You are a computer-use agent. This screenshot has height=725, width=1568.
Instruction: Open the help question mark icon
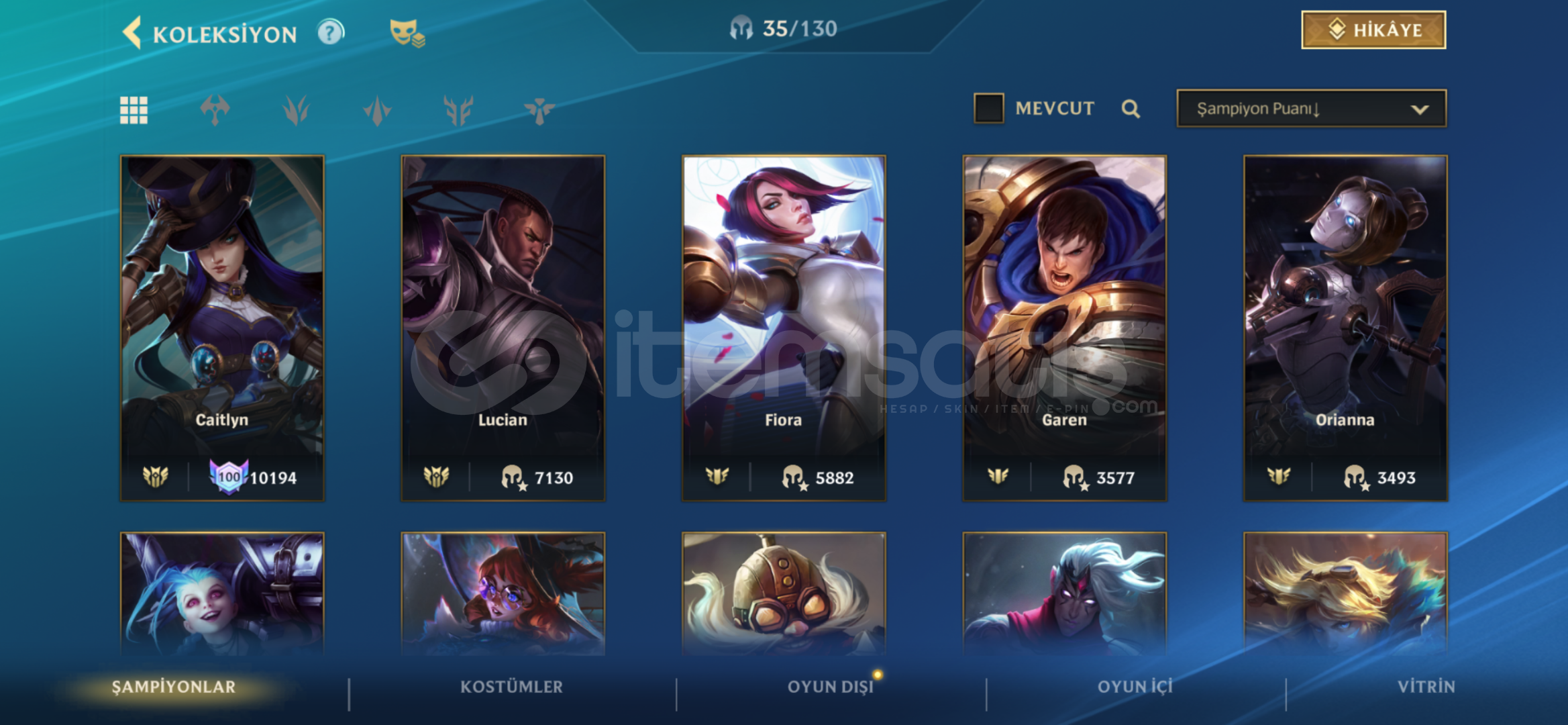[x=330, y=32]
